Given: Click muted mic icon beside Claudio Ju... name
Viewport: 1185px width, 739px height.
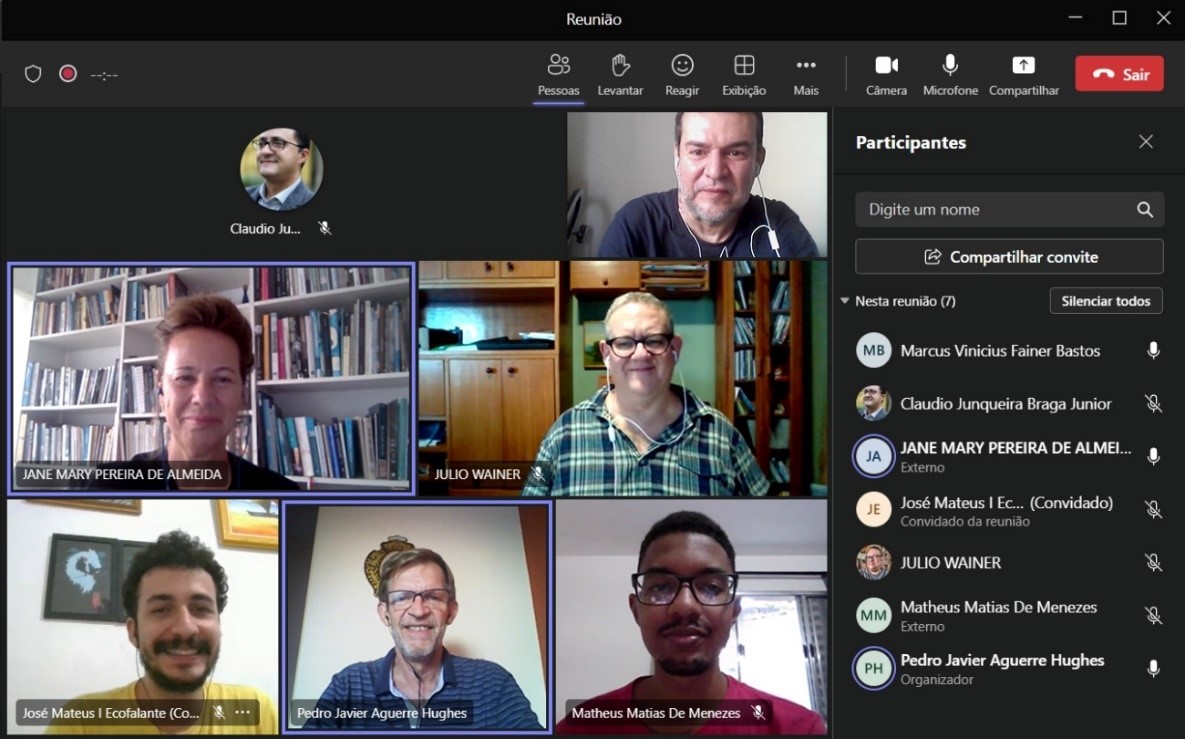Looking at the screenshot, I should click(x=324, y=228).
